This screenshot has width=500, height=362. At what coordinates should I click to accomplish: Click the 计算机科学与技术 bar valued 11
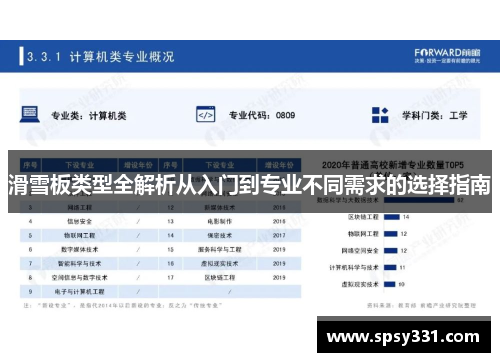390,267
